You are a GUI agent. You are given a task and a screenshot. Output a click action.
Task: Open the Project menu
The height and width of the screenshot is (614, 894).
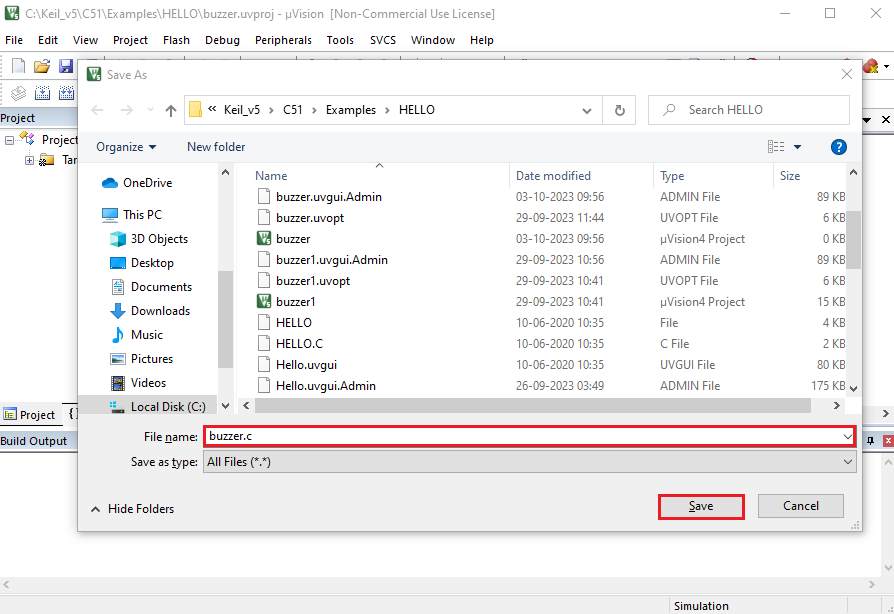[130, 40]
